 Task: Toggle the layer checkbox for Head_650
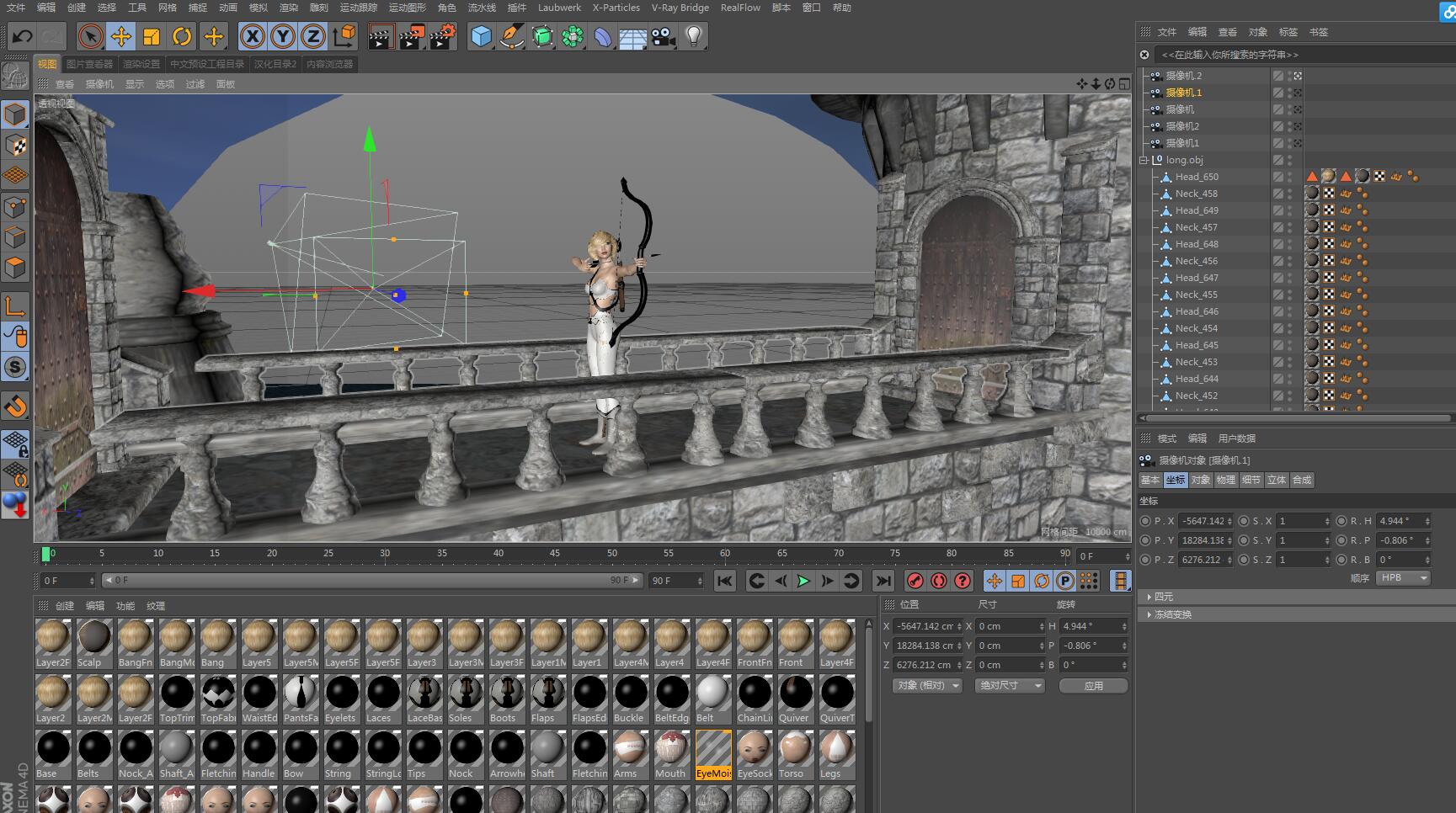[x=1277, y=177]
